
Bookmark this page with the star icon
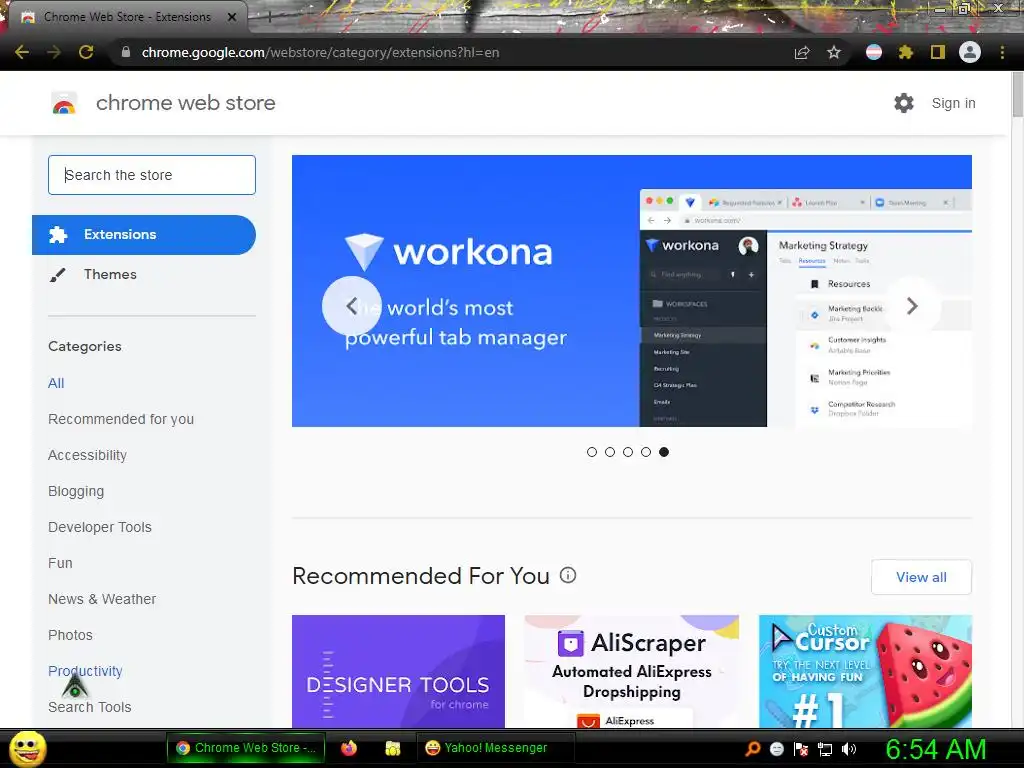834,52
